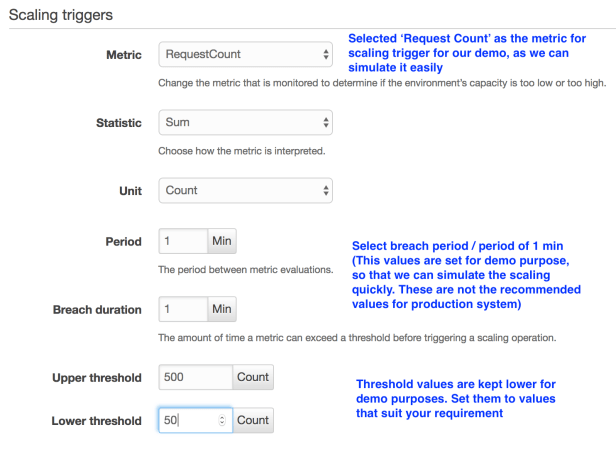The height and width of the screenshot is (464, 616).
Task: Click the Lower threshold label
Action: pyautogui.click(x=96, y=421)
